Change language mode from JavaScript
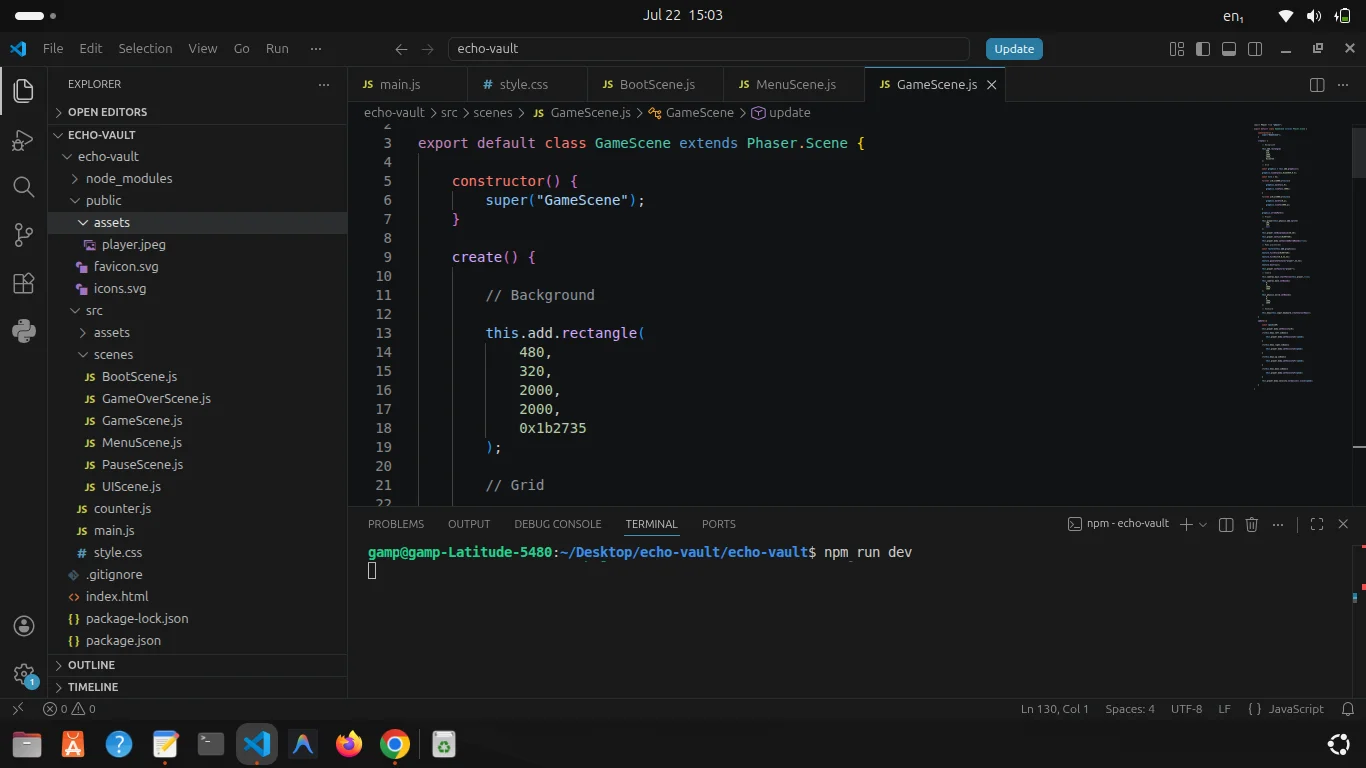The width and height of the screenshot is (1366, 768). pos(1296,709)
